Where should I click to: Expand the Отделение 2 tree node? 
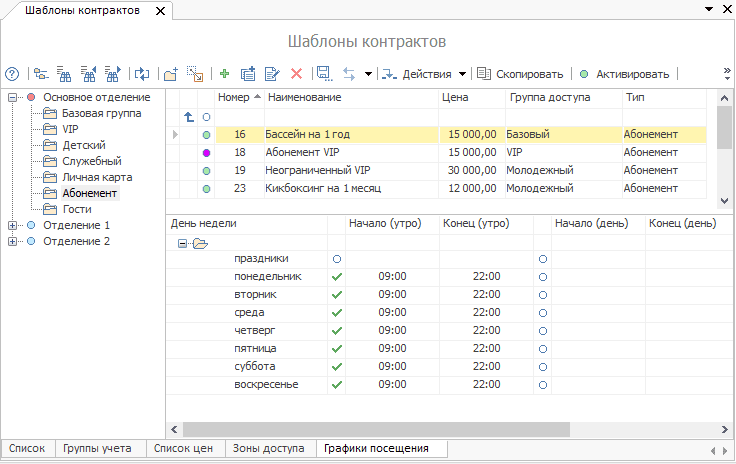[12, 241]
